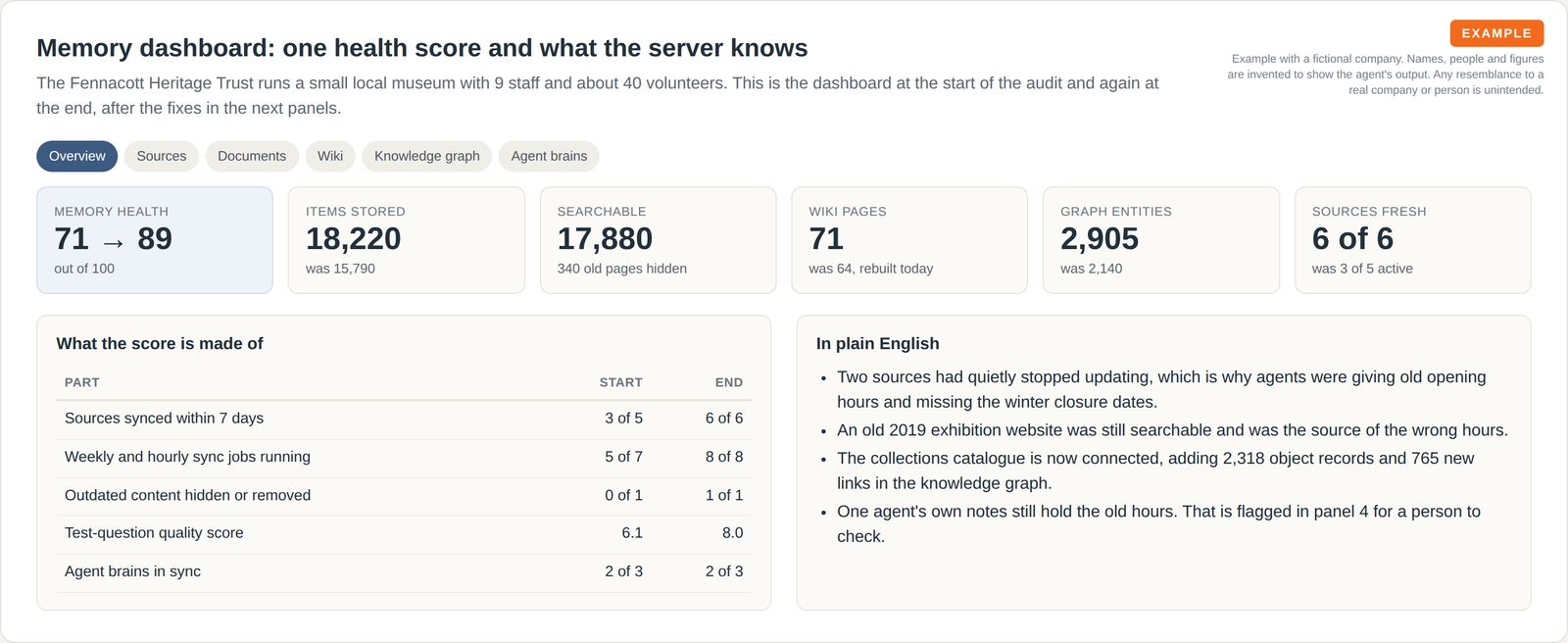The height and width of the screenshot is (643, 1568).
Task: Click end value '8 of 8'
Action: (724, 457)
